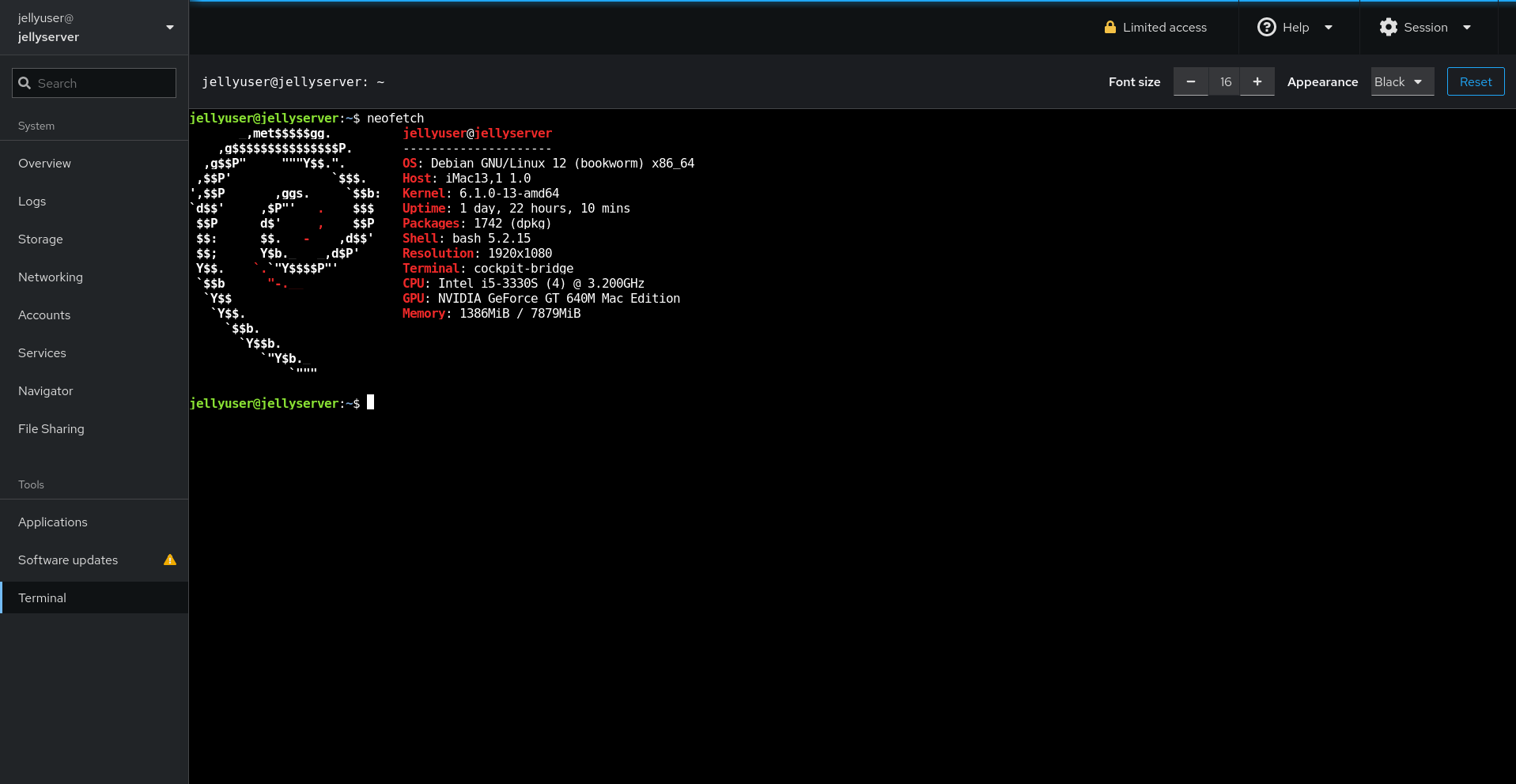Open the Applications page
The width and height of the screenshot is (1516, 784).
tap(94, 522)
